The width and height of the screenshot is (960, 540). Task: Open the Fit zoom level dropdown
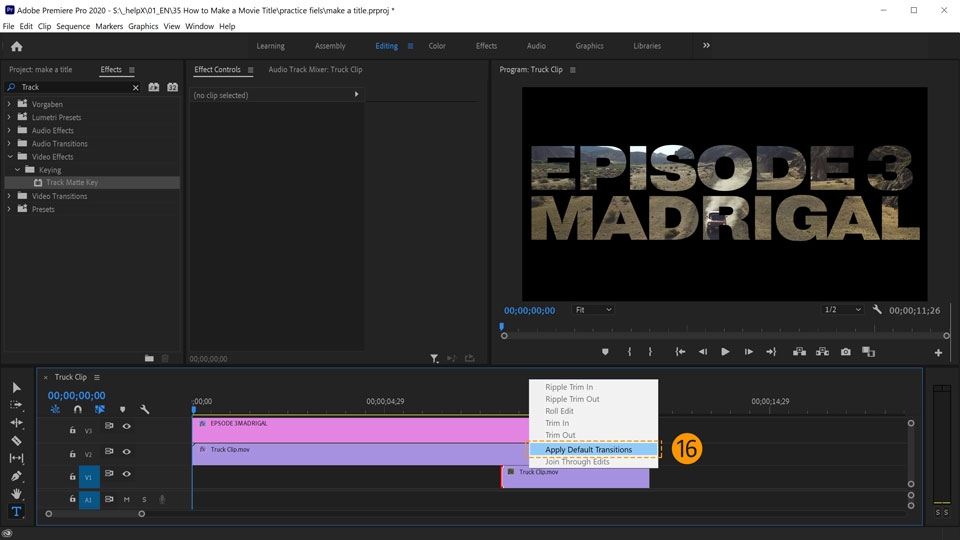click(x=593, y=310)
